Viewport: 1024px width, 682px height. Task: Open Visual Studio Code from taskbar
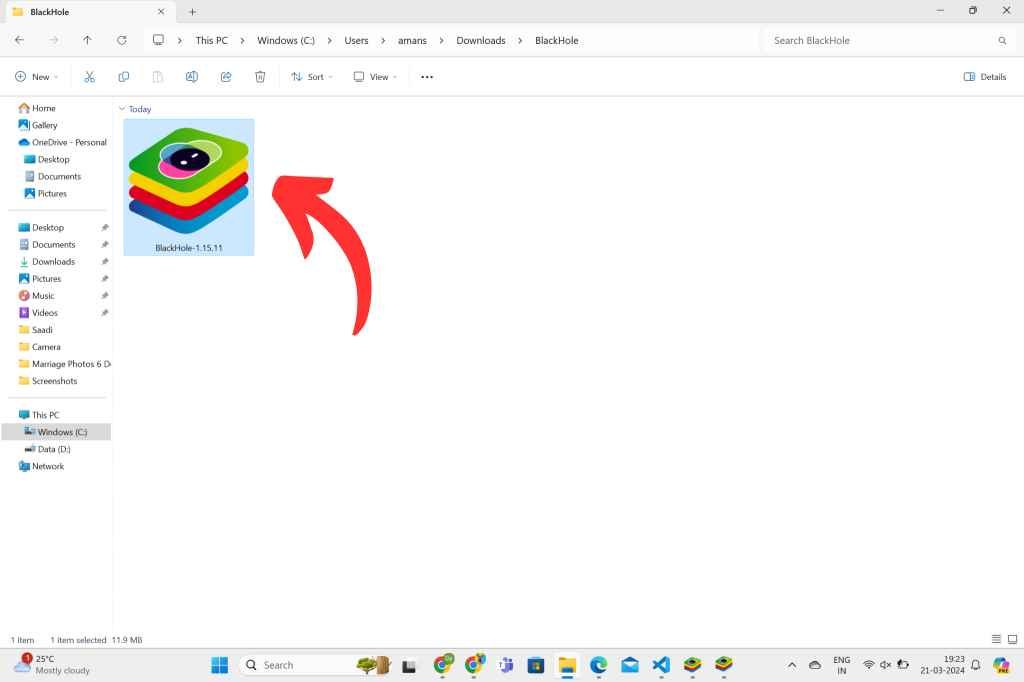coord(660,665)
